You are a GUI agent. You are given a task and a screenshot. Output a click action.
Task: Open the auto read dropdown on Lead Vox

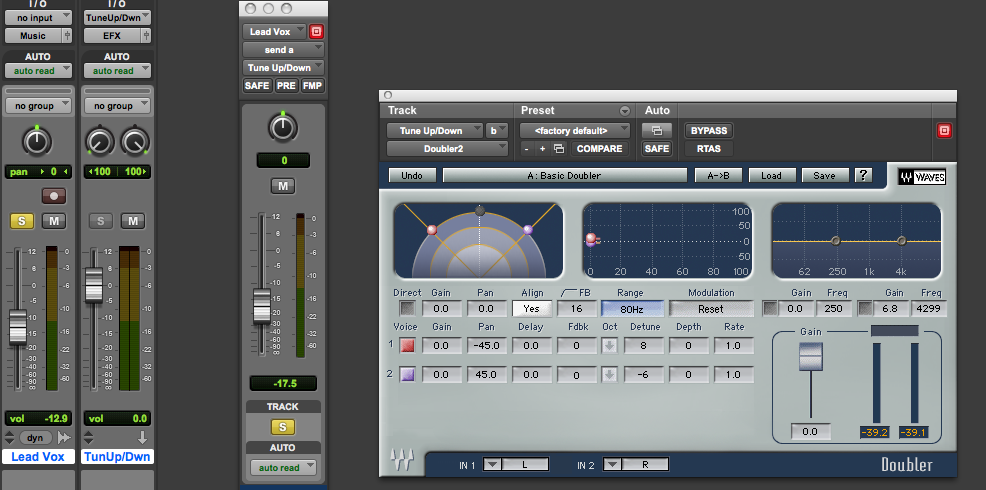[38, 70]
